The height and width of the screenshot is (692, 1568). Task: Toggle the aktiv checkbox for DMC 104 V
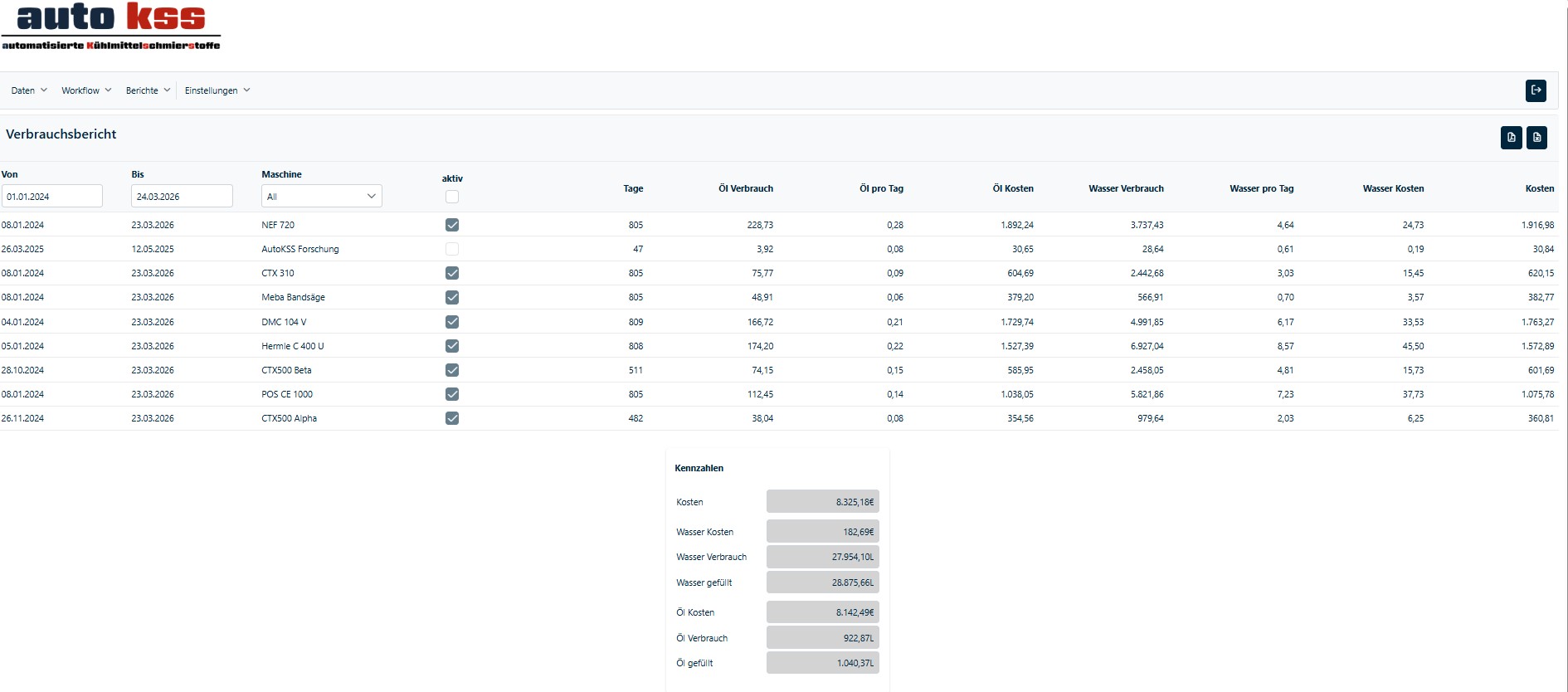(x=452, y=322)
